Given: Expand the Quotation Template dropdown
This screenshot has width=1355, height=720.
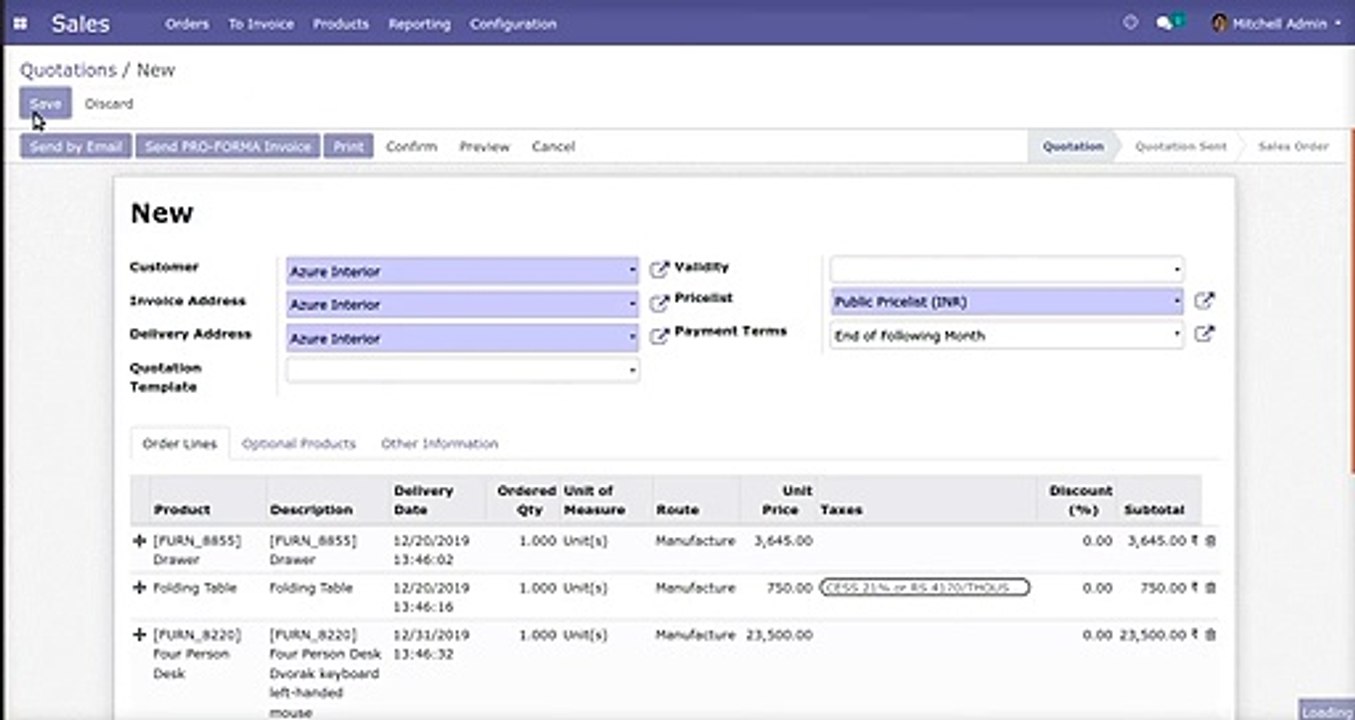Looking at the screenshot, I should 632,371.
